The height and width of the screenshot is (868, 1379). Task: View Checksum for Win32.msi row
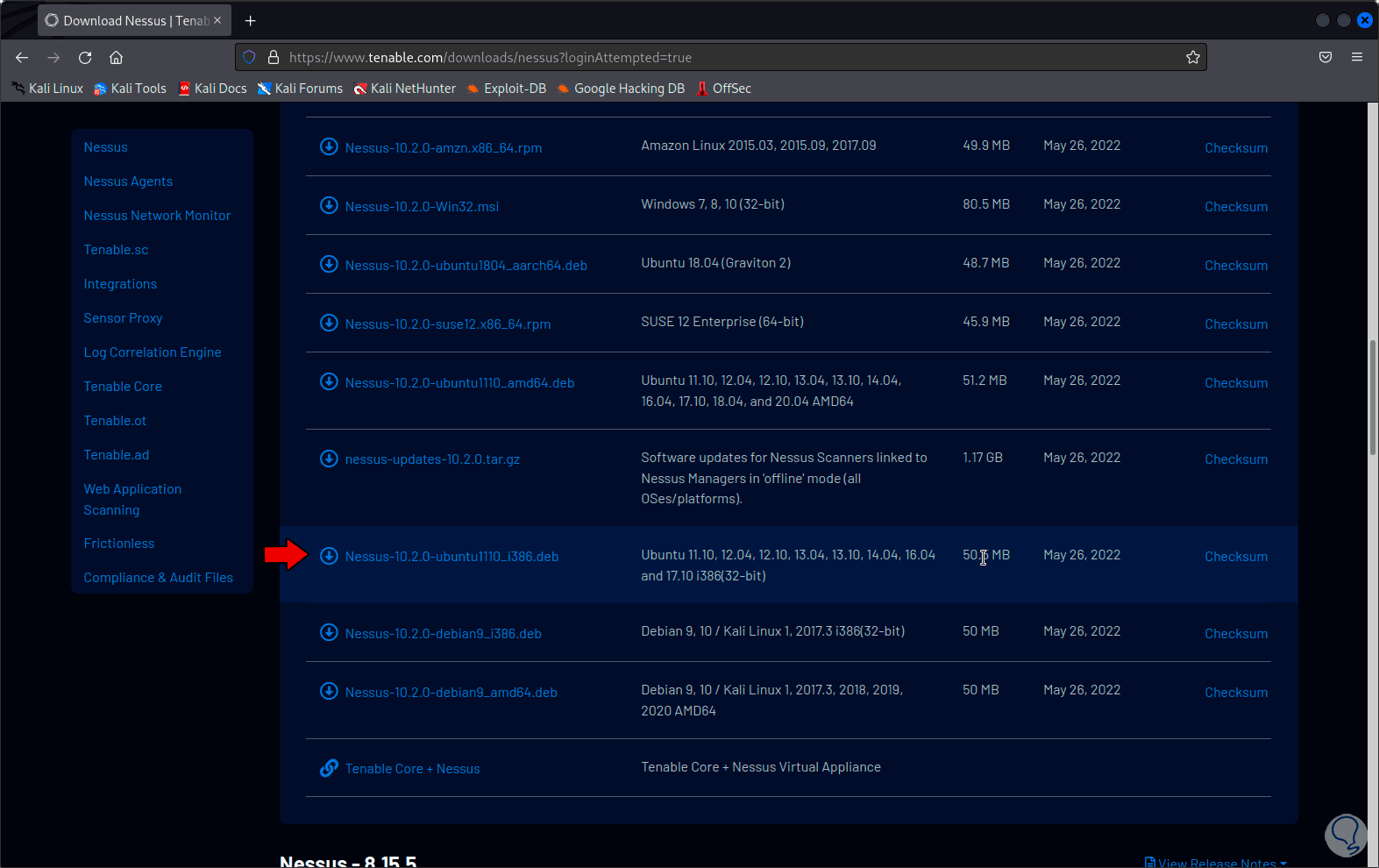[x=1236, y=207]
